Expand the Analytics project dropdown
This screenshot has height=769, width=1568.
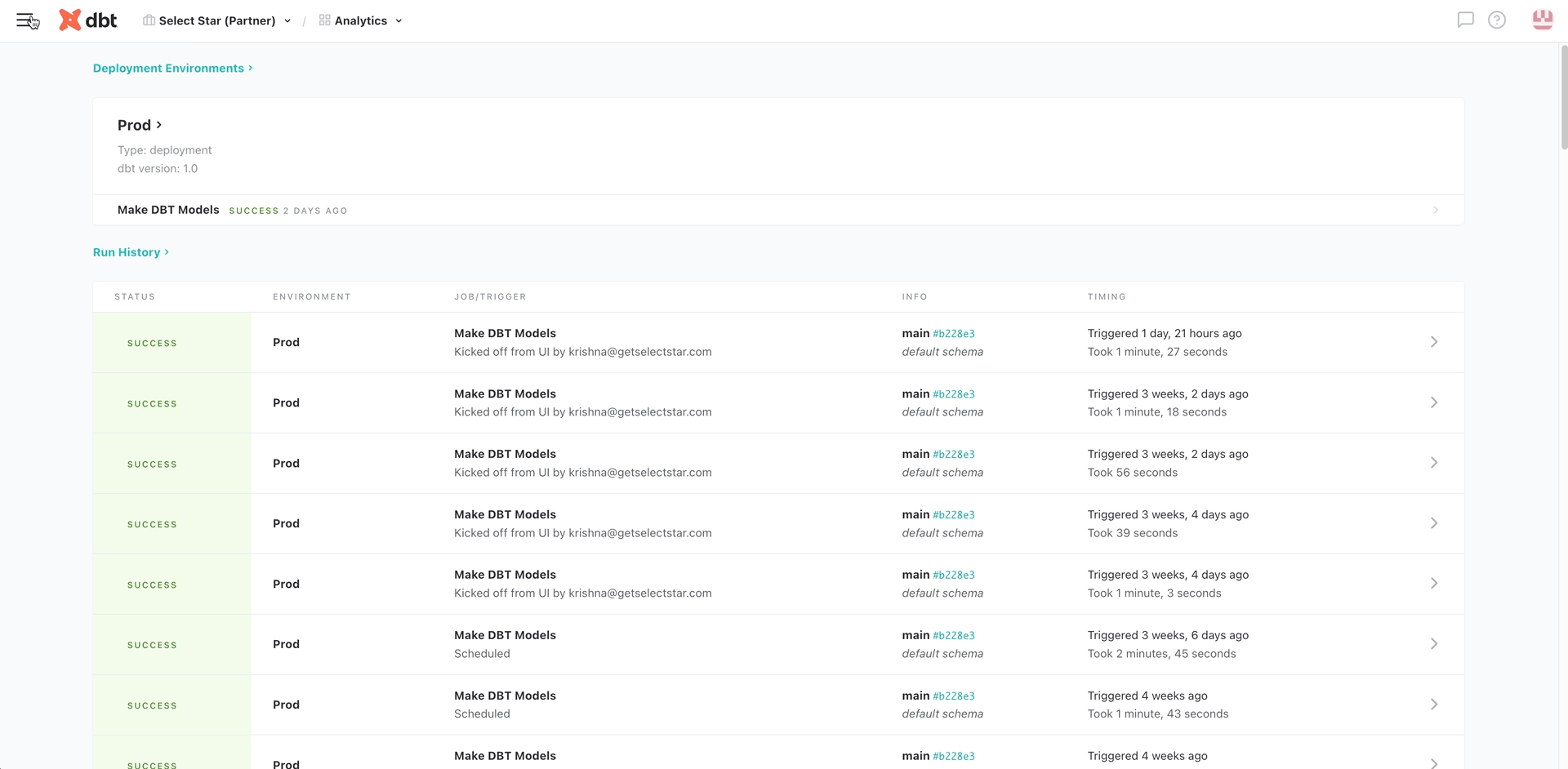[361, 20]
